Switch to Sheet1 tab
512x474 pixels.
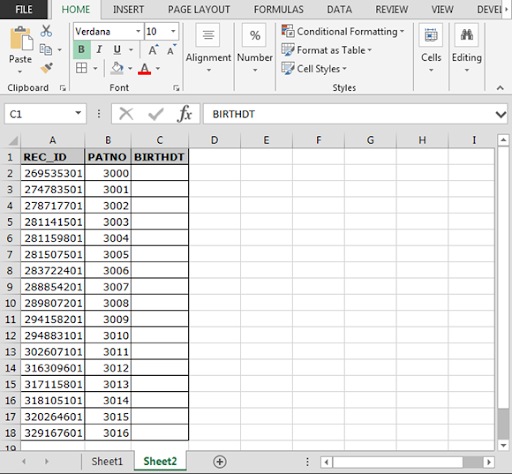pyautogui.click(x=107, y=461)
